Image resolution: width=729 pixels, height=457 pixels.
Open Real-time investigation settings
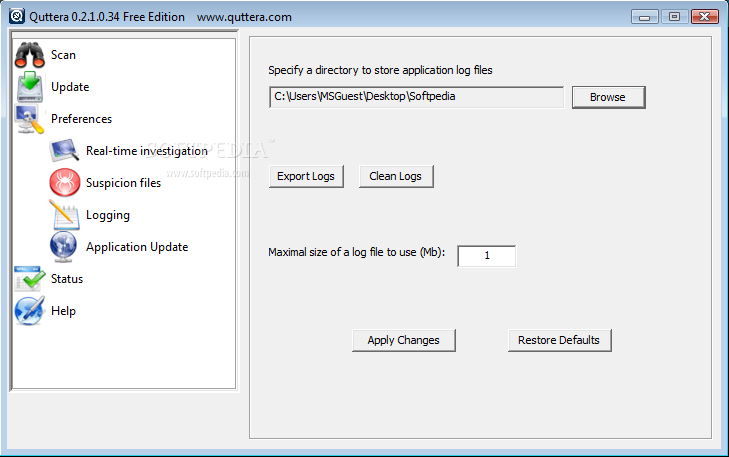pos(147,151)
